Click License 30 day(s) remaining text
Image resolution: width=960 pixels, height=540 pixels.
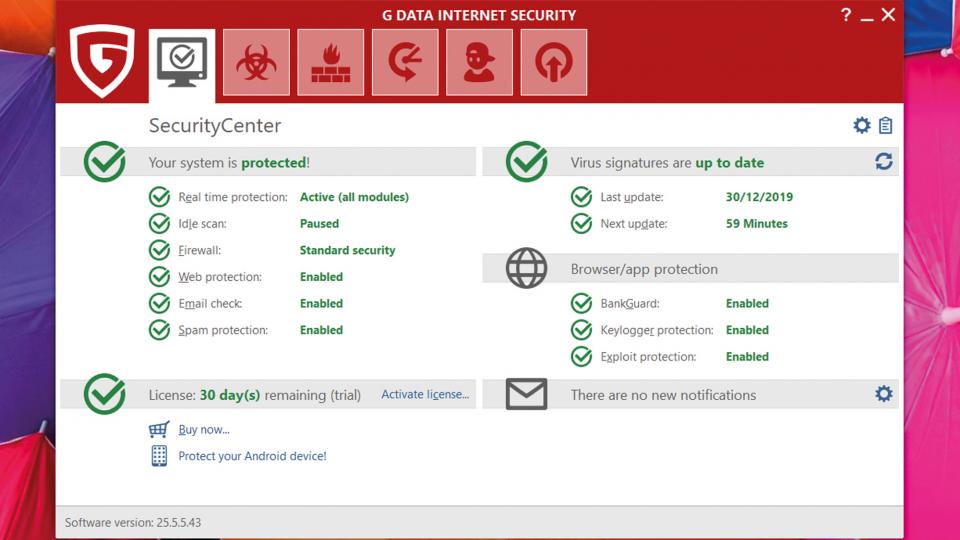point(255,395)
